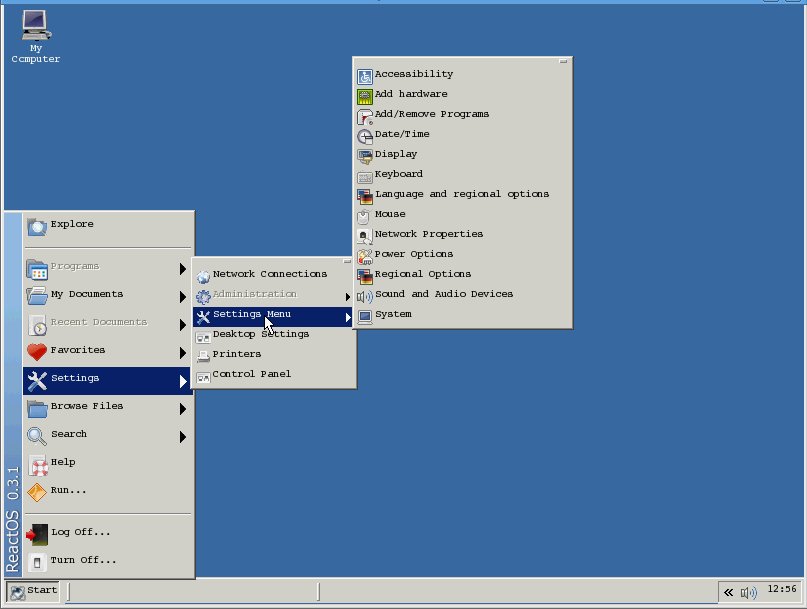Expand the Search submenu arrow

183,436
